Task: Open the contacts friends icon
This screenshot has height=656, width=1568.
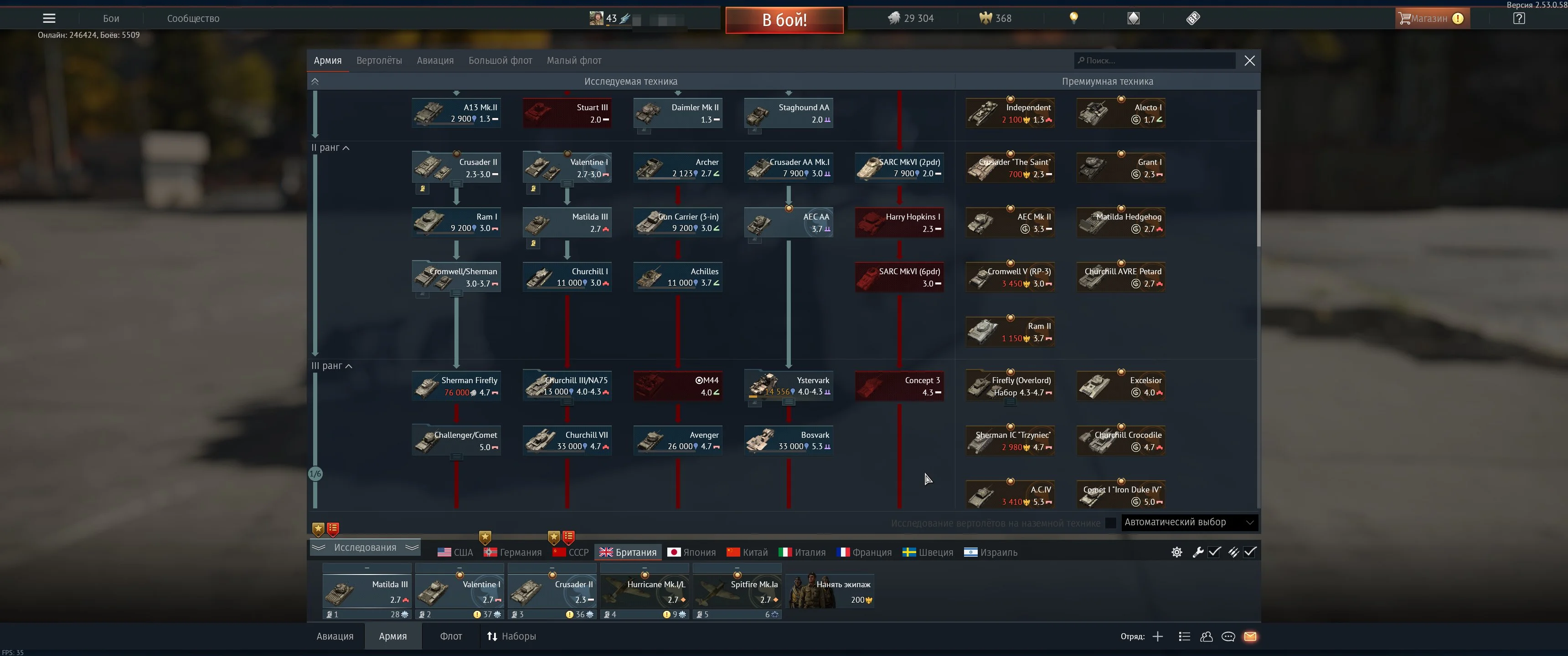Action: coord(1206,636)
